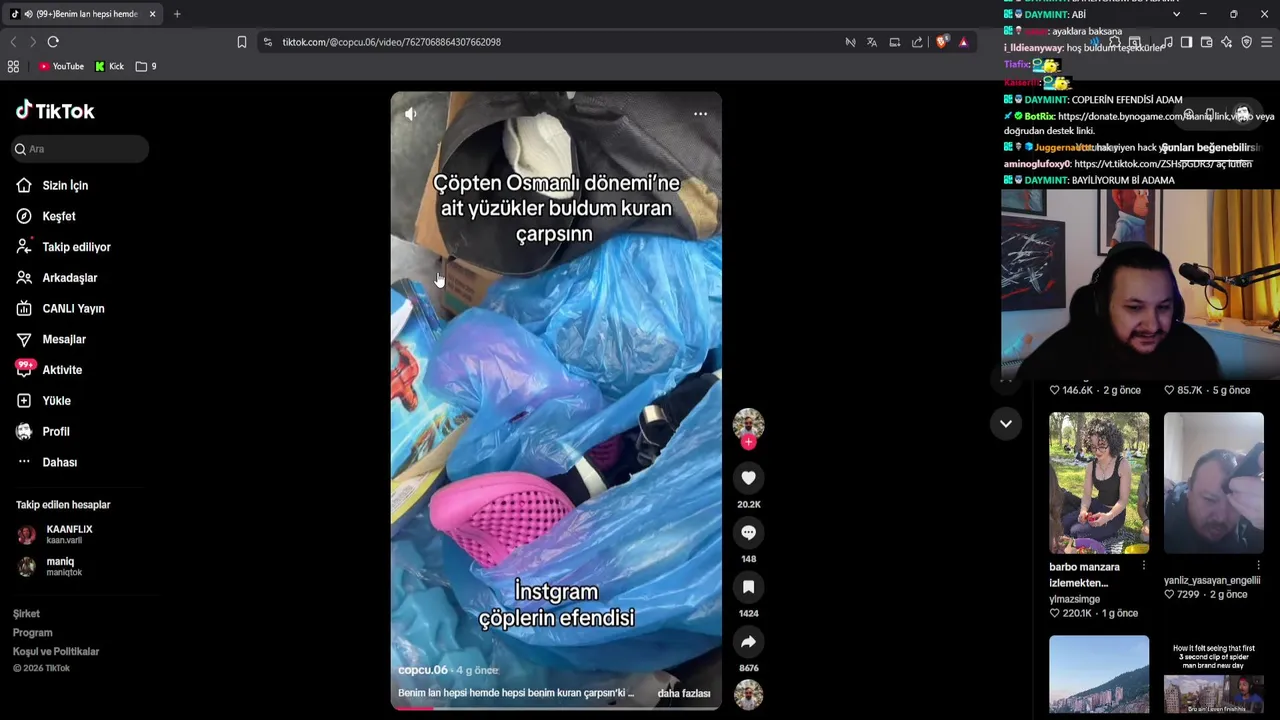
Task: Reload the TikTok page
Action: [x=53, y=42]
